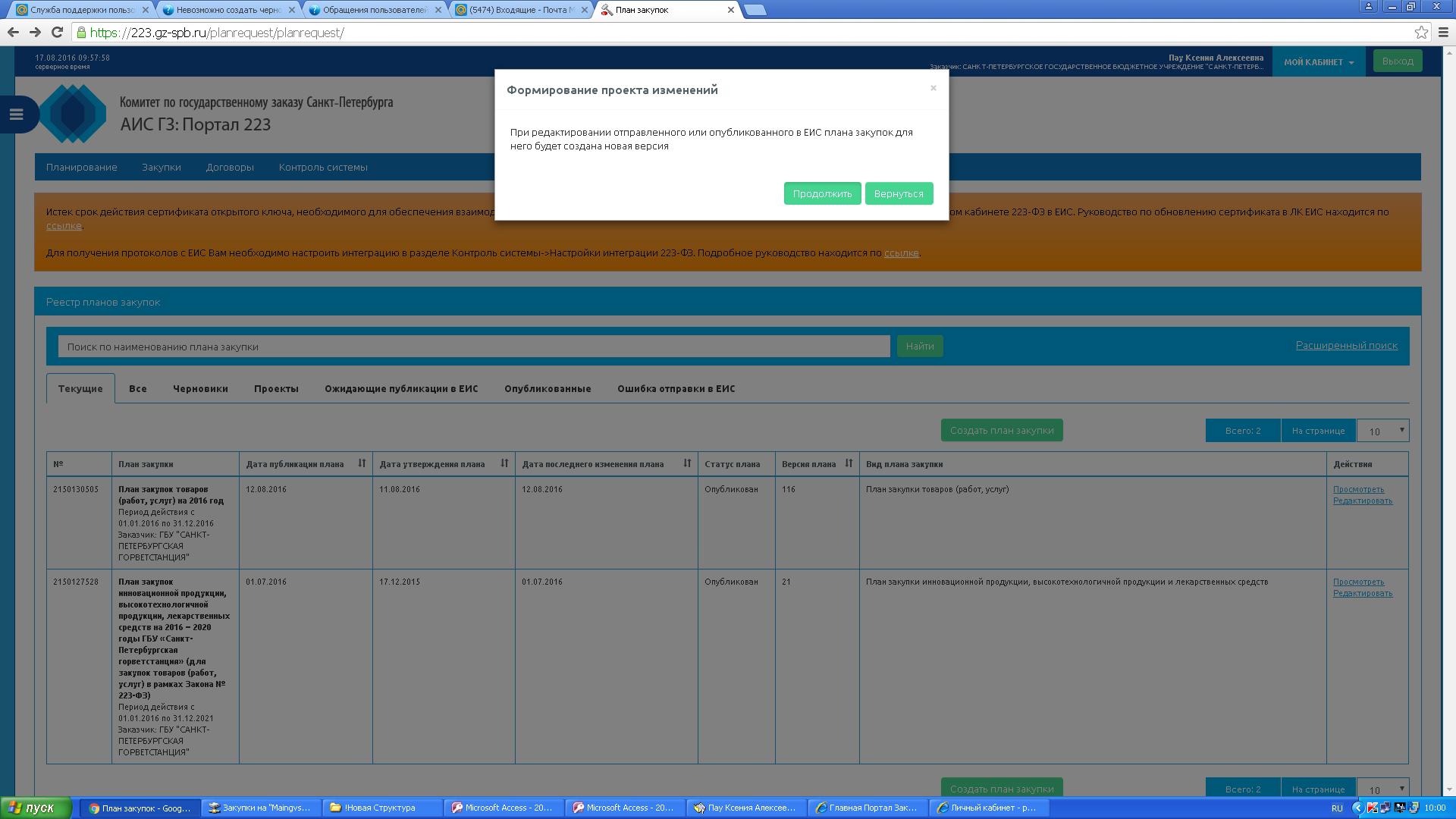Click the browser reload icon
This screenshot has height=819, width=1456.
(57, 33)
